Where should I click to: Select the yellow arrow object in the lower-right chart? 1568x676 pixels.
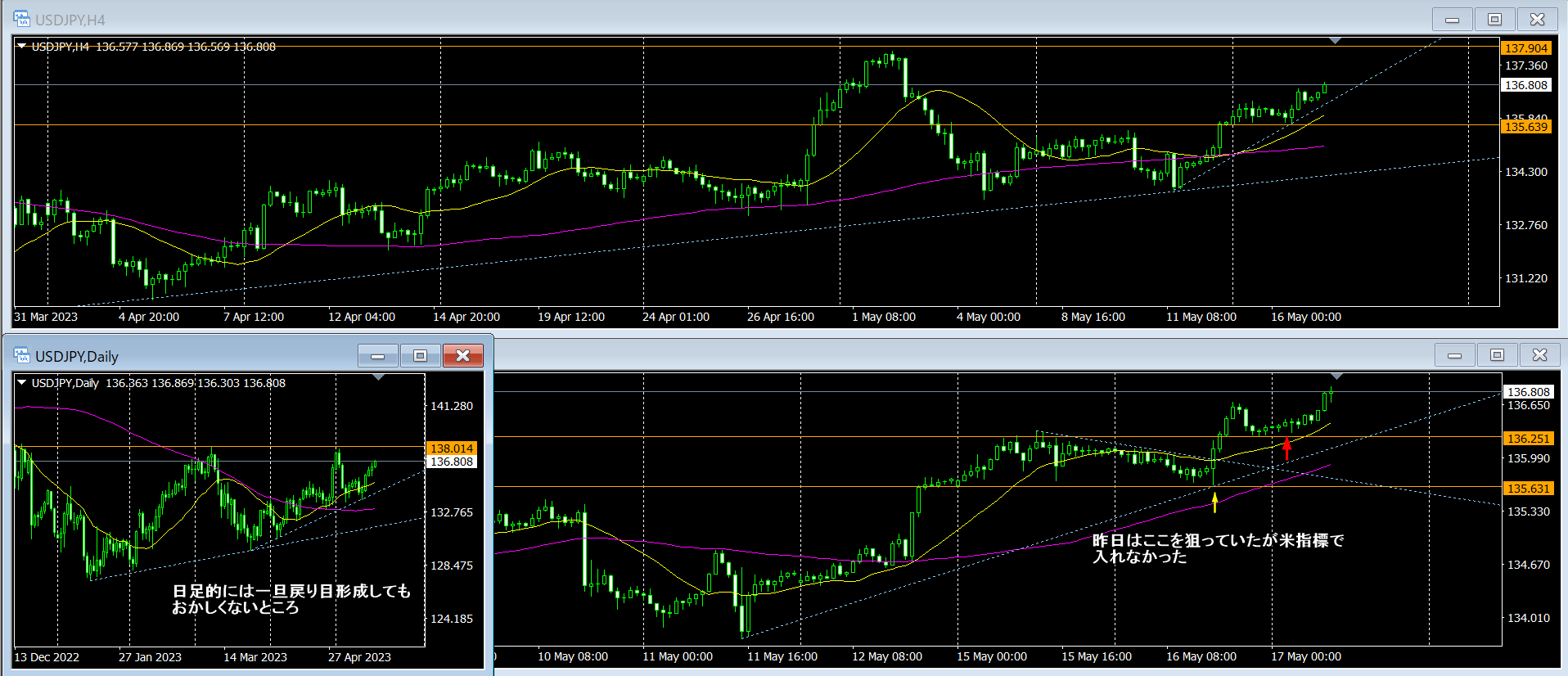[x=1214, y=502]
